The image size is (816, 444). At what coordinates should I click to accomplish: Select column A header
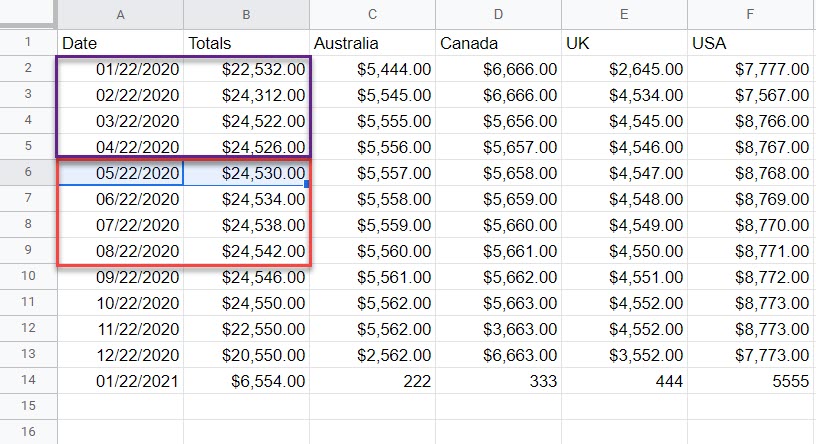pyautogui.click(x=121, y=15)
